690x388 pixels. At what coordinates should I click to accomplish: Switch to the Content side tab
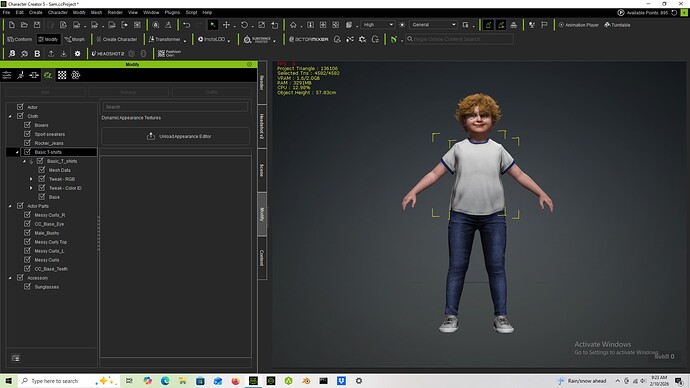click(262, 258)
